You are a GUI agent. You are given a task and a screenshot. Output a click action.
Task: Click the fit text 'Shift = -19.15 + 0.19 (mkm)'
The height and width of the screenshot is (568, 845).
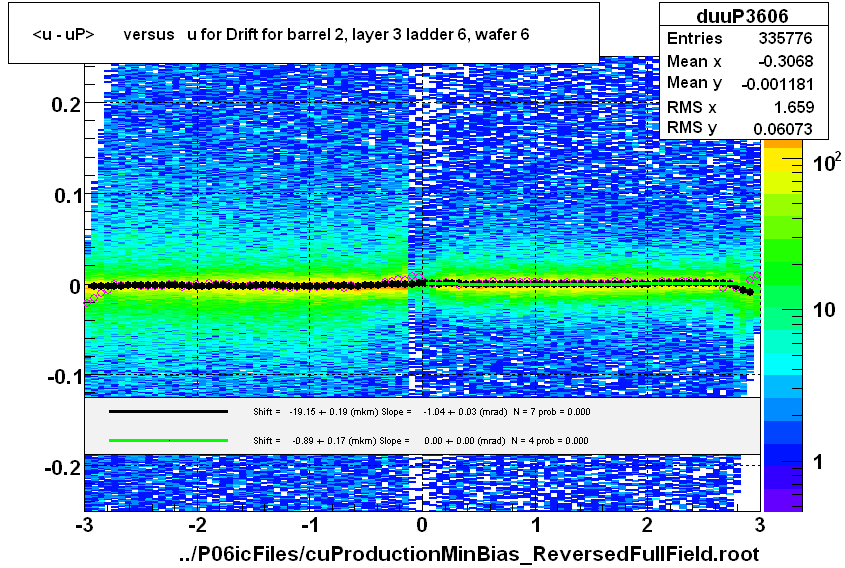316,412
